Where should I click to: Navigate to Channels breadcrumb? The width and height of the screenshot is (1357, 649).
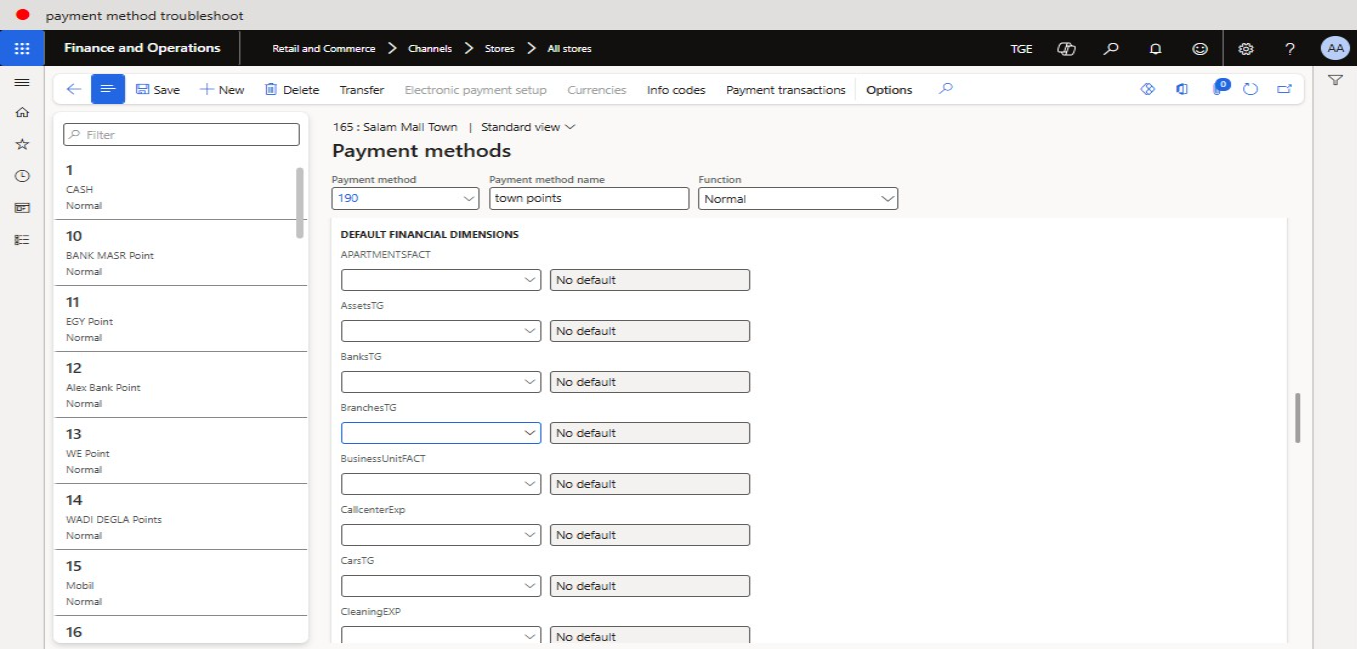coord(428,48)
